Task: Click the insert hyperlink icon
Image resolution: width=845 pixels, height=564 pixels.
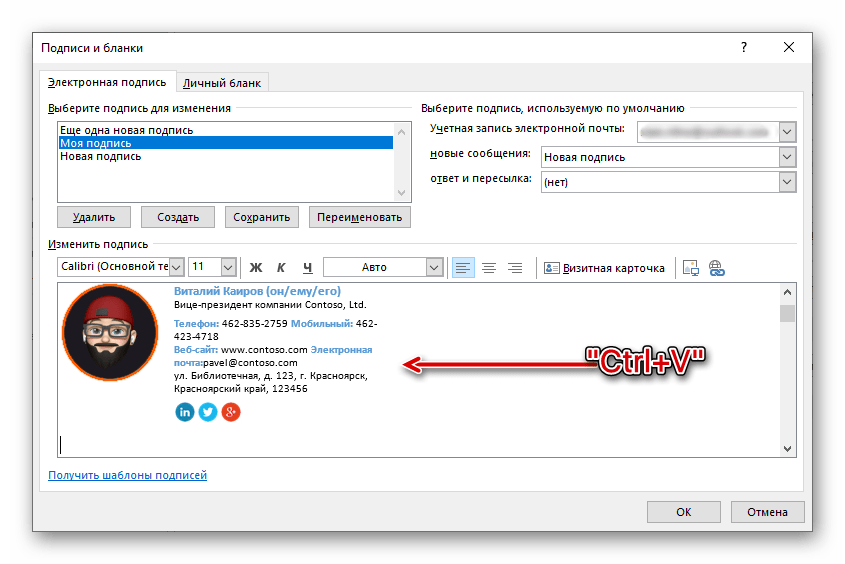Action: (716, 267)
